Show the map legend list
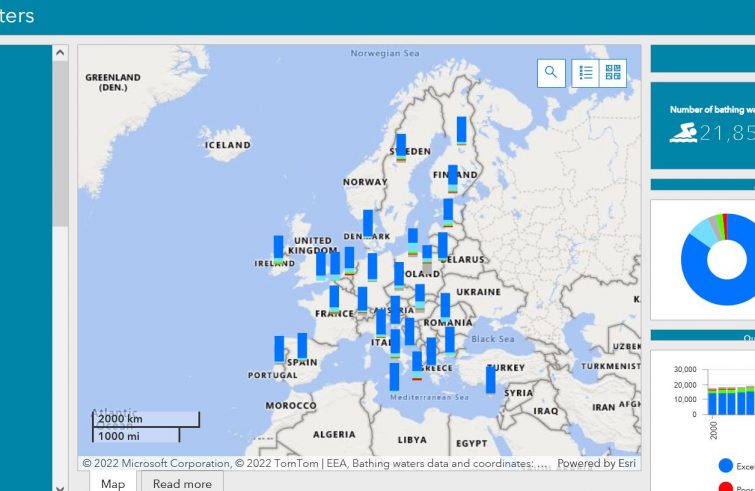755x491 pixels. point(585,73)
